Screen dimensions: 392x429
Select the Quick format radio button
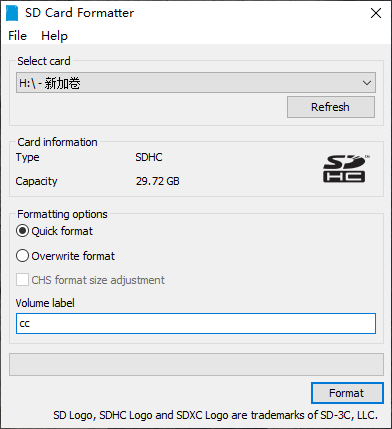tap(22, 231)
